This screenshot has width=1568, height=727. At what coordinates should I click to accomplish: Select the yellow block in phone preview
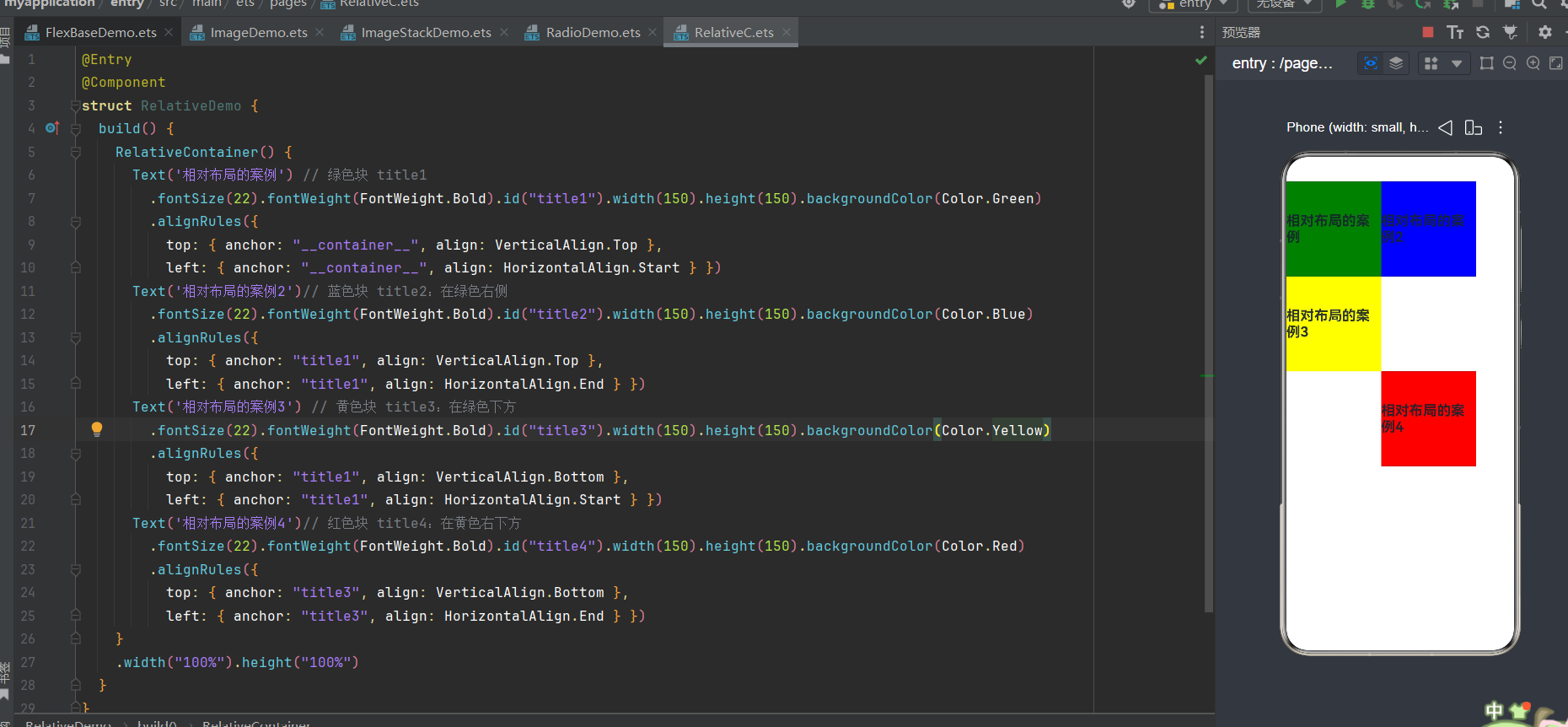pyautogui.click(x=1334, y=324)
